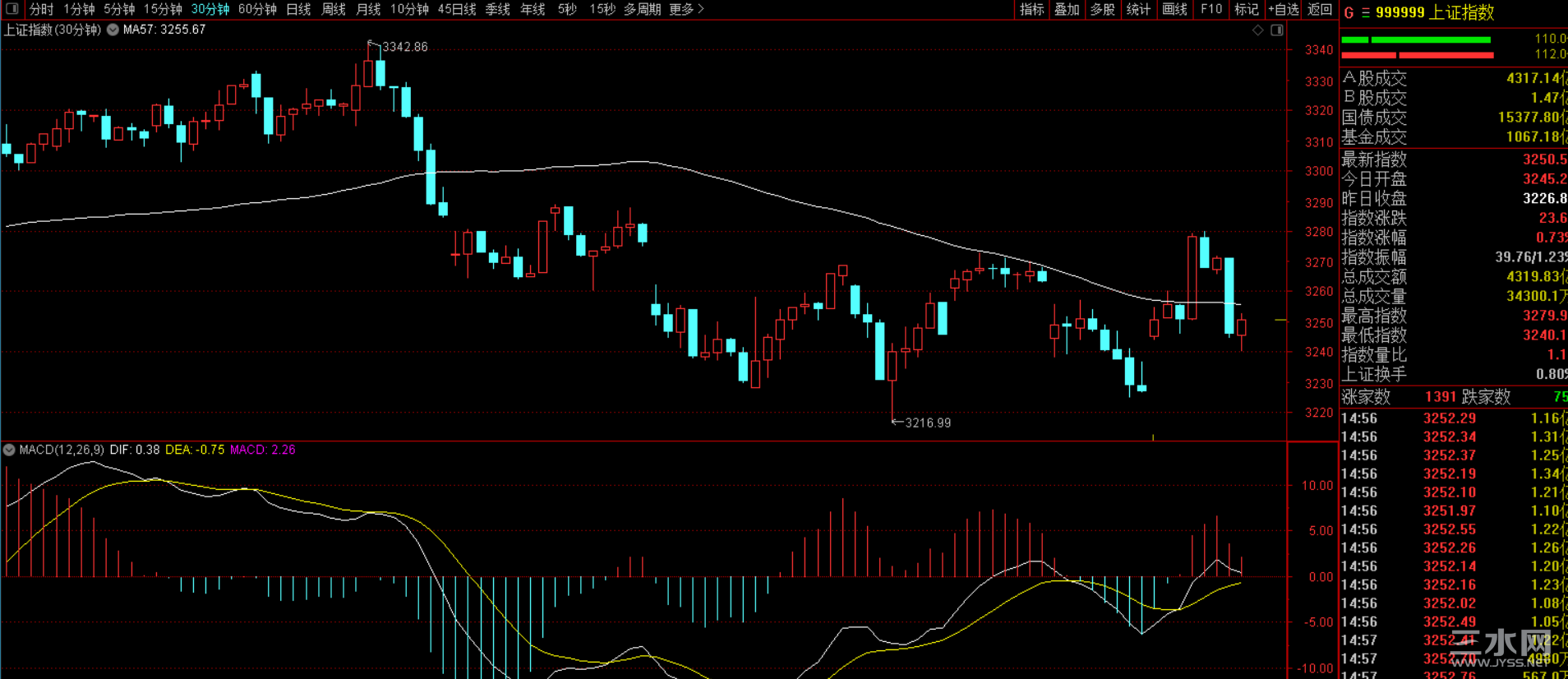Click the 标记 mark button
This screenshot has height=679, width=1568.
point(1247,9)
